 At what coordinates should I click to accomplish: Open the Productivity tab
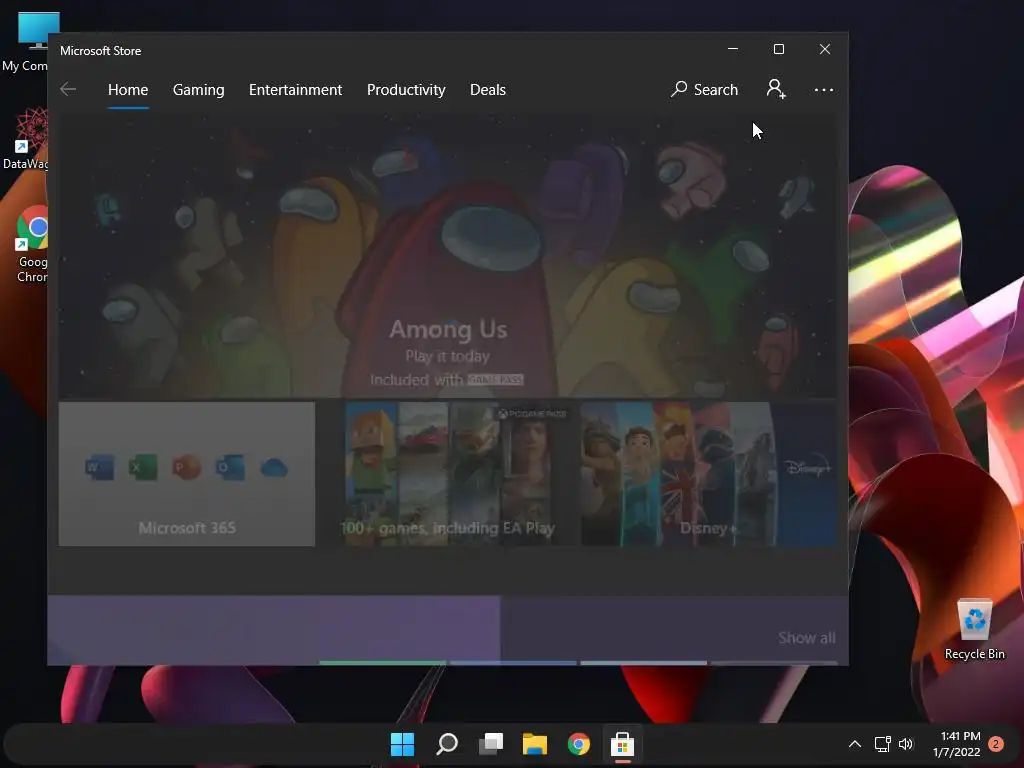(x=406, y=89)
